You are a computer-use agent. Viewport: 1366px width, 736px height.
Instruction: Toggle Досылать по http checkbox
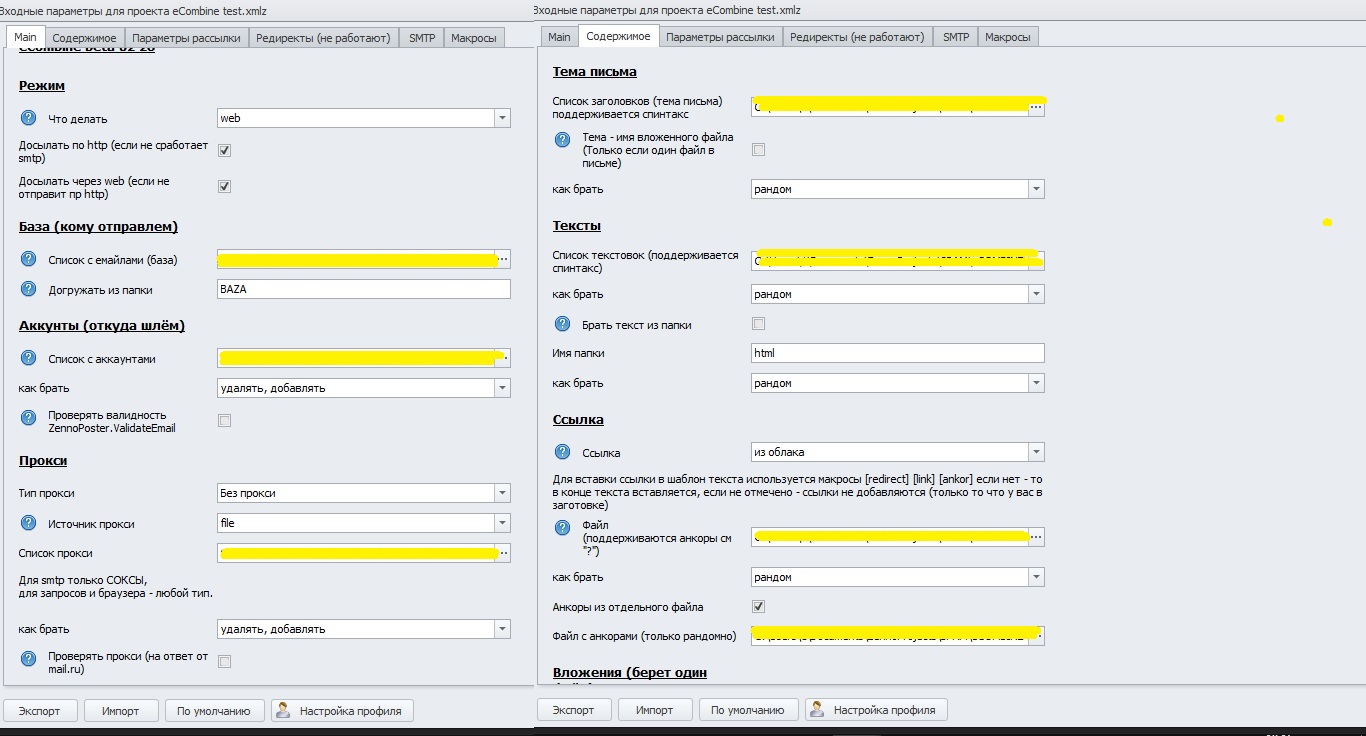[225, 151]
